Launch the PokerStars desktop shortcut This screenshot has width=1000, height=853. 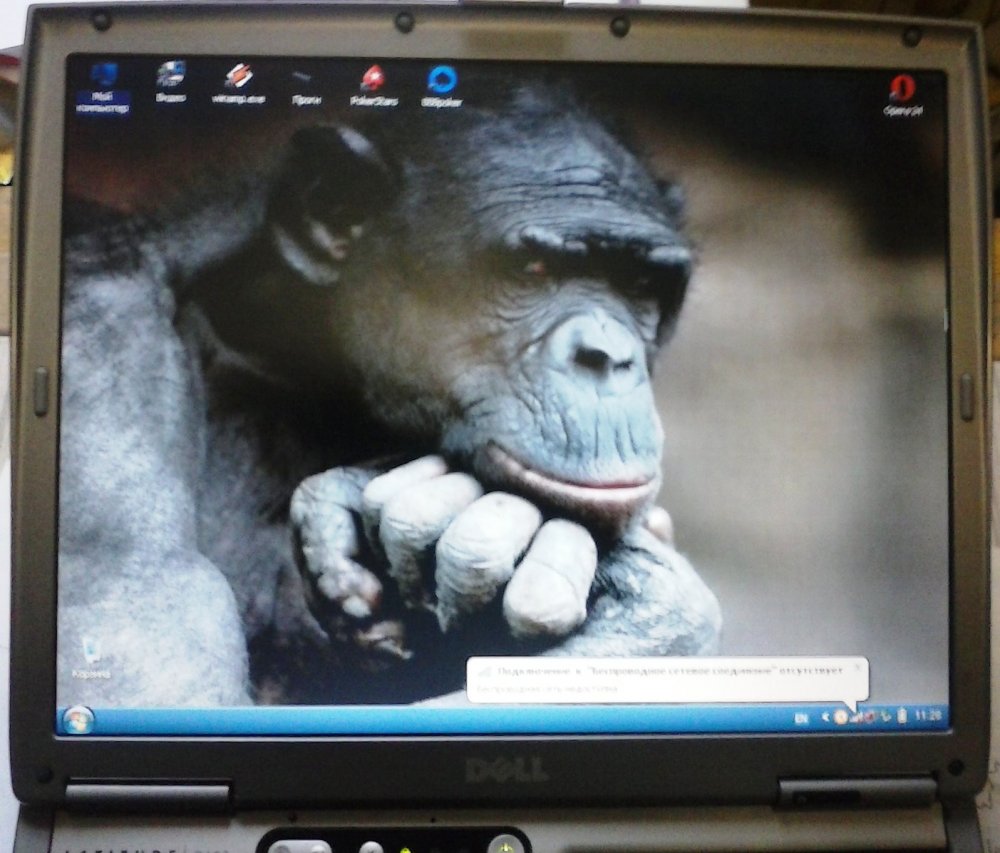373,84
